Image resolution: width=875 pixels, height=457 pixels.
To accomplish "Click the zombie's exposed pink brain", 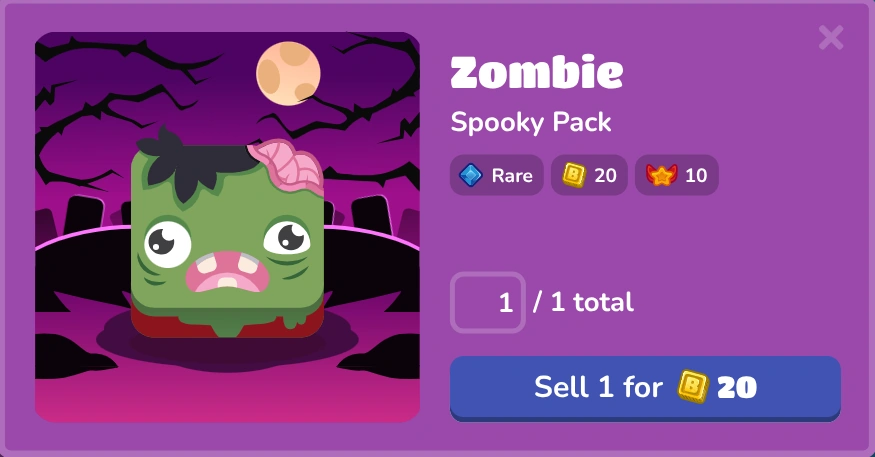I will tap(288, 166).
